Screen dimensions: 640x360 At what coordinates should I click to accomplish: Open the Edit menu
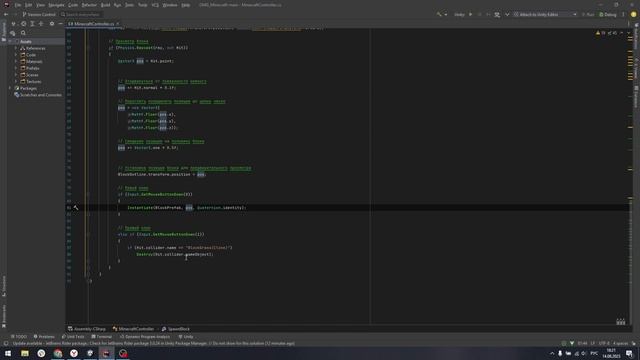click(x=28, y=5)
